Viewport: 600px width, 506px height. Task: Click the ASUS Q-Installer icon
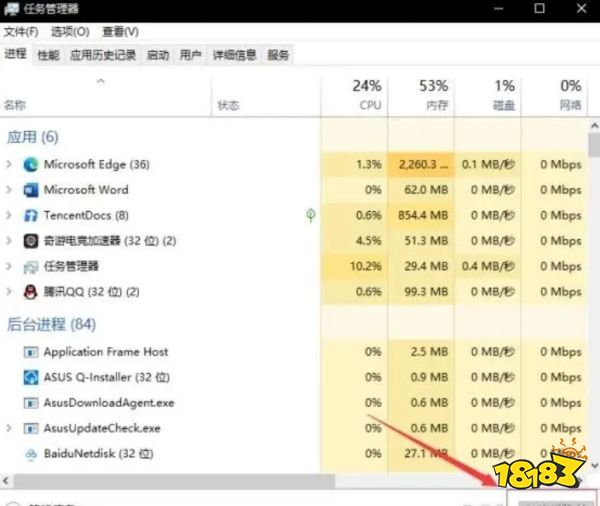[31, 377]
